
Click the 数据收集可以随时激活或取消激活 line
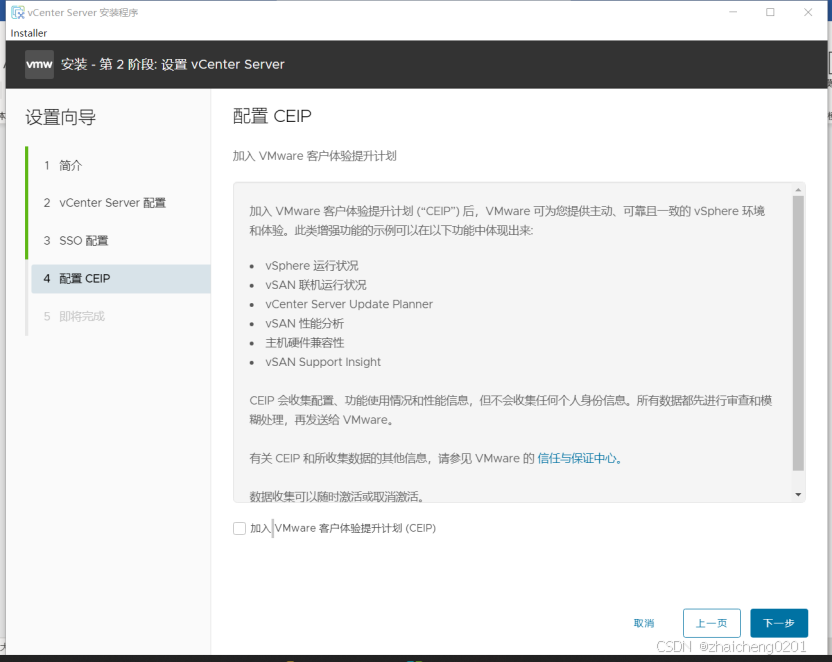pos(337,496)
